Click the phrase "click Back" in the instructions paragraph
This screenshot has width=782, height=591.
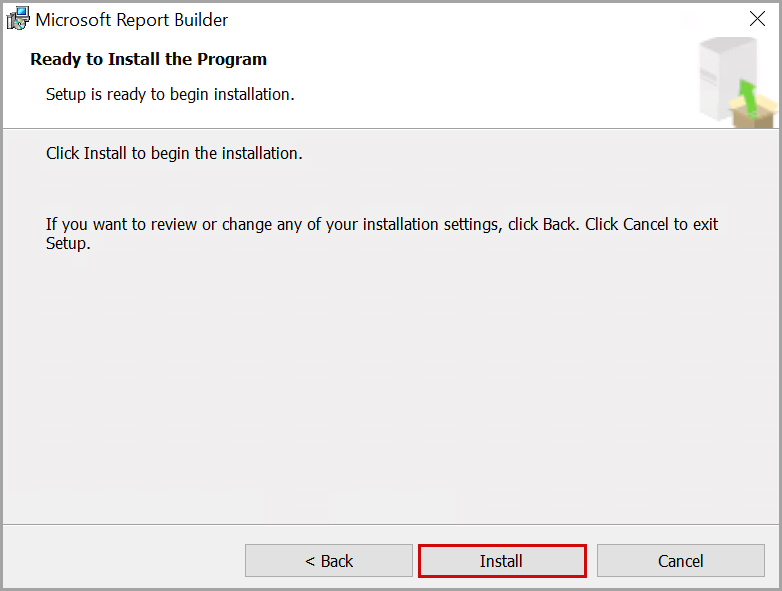pos(542,225)
